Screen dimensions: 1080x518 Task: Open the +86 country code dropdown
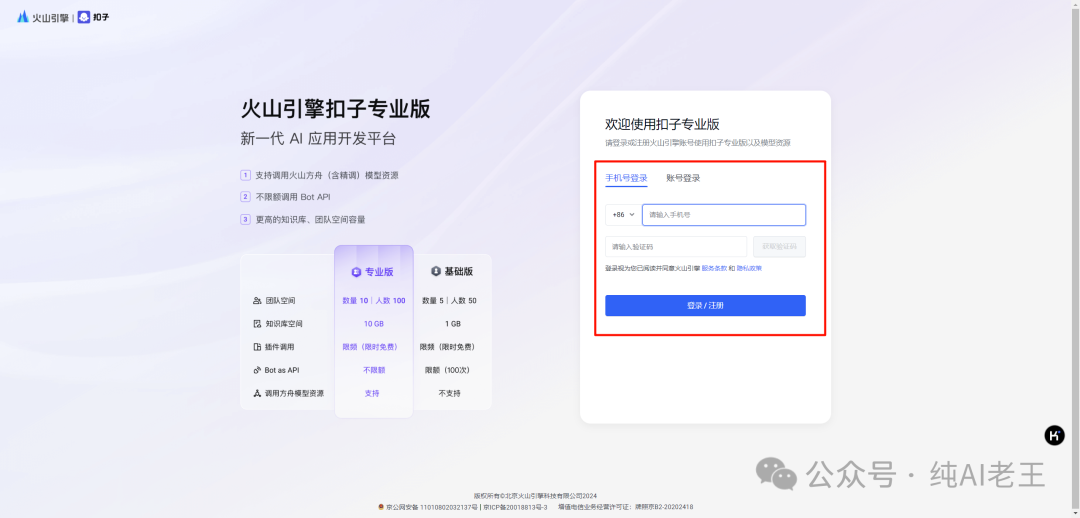pyautogui.click(x=621, y=215)
